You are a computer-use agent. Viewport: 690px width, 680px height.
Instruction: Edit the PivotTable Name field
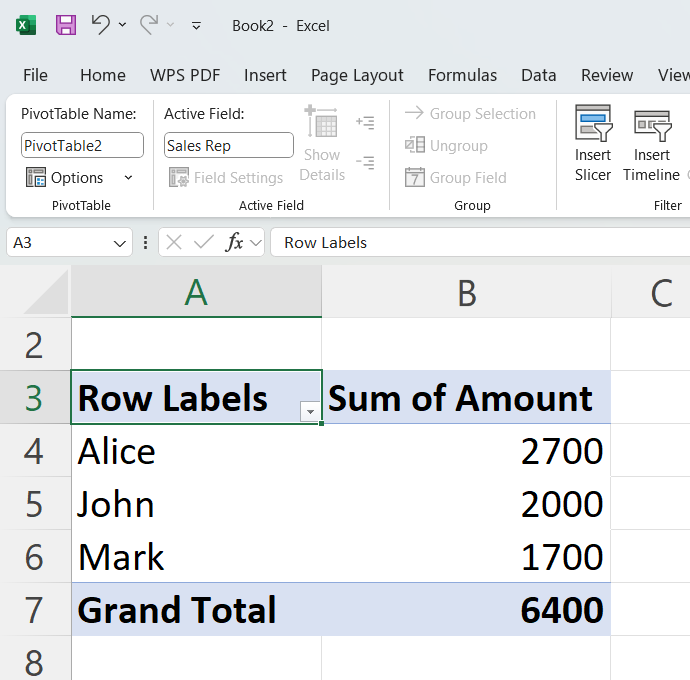tap(82, 145)
